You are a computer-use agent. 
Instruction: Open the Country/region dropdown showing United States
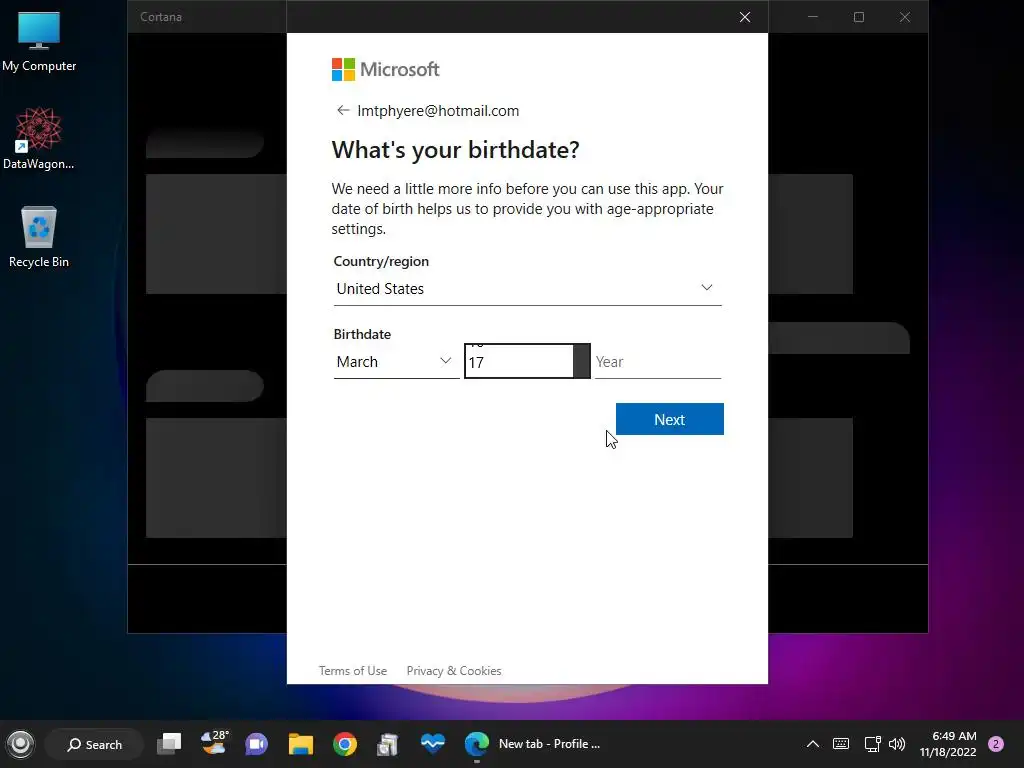[x=527, y=289]
